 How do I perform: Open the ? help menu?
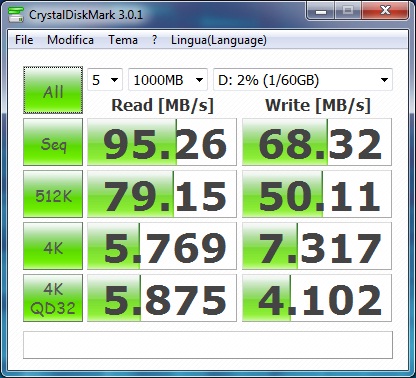(x=154, y=40)
